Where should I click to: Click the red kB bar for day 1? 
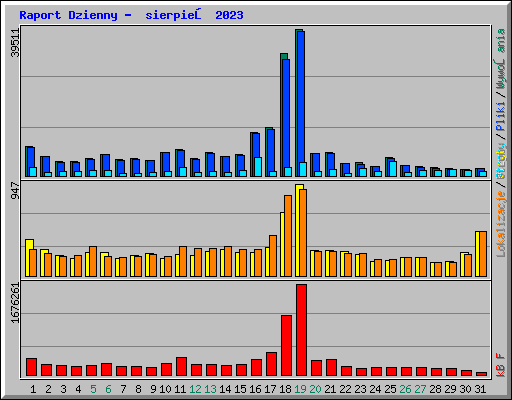(x=31, y=367)
